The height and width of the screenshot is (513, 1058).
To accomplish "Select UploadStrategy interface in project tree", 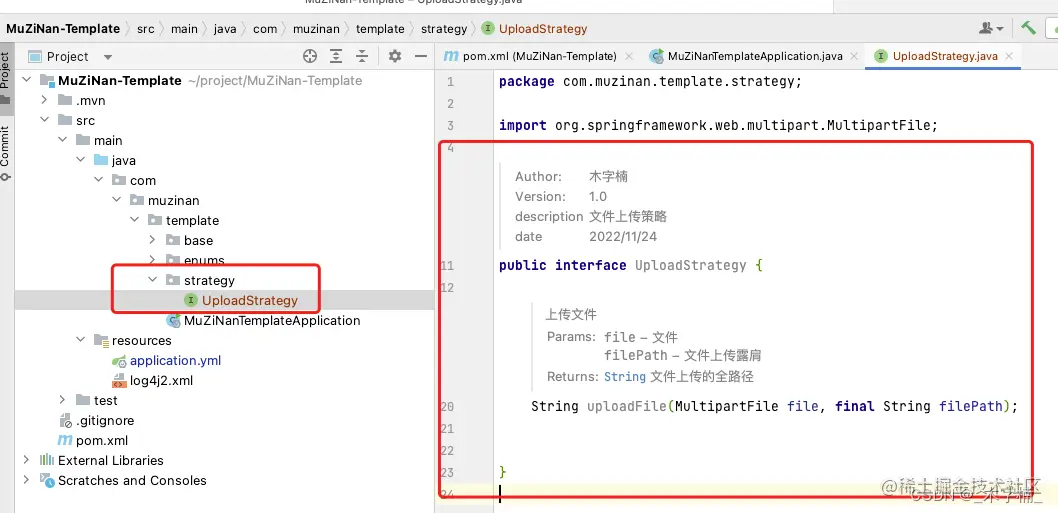I will pyautogui.click(x=225, y=300).
